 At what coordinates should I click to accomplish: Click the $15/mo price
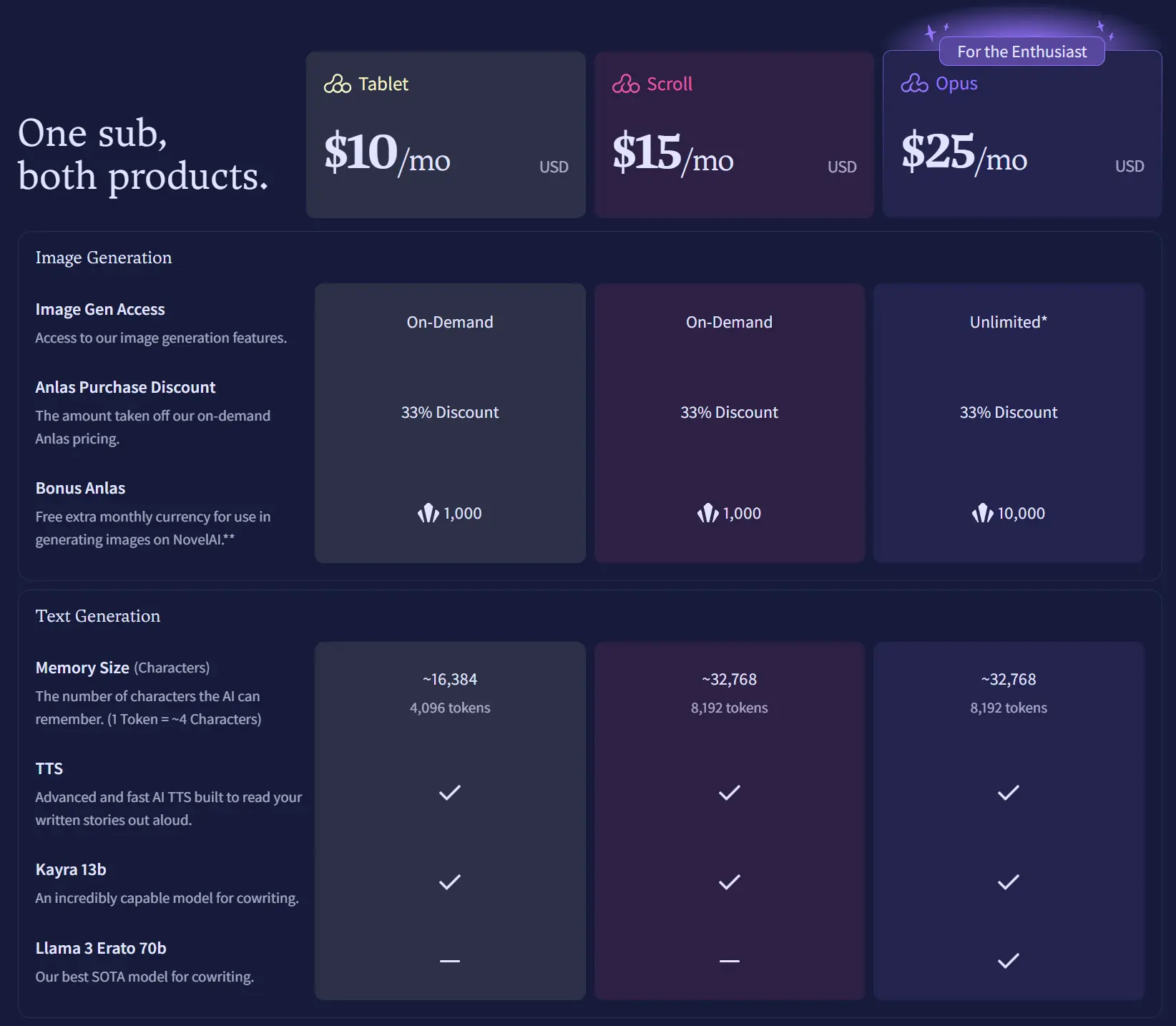(x=673, y=152)
